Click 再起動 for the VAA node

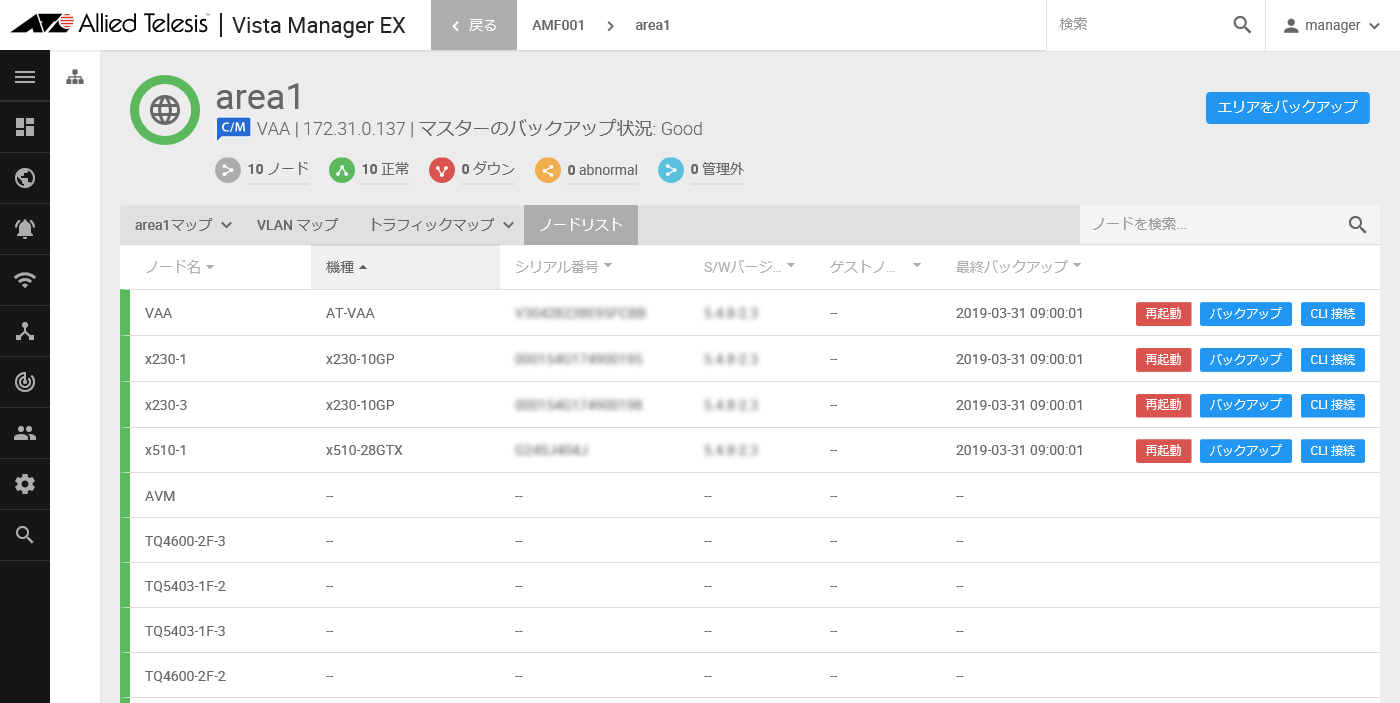click(x=1164, y=314)
